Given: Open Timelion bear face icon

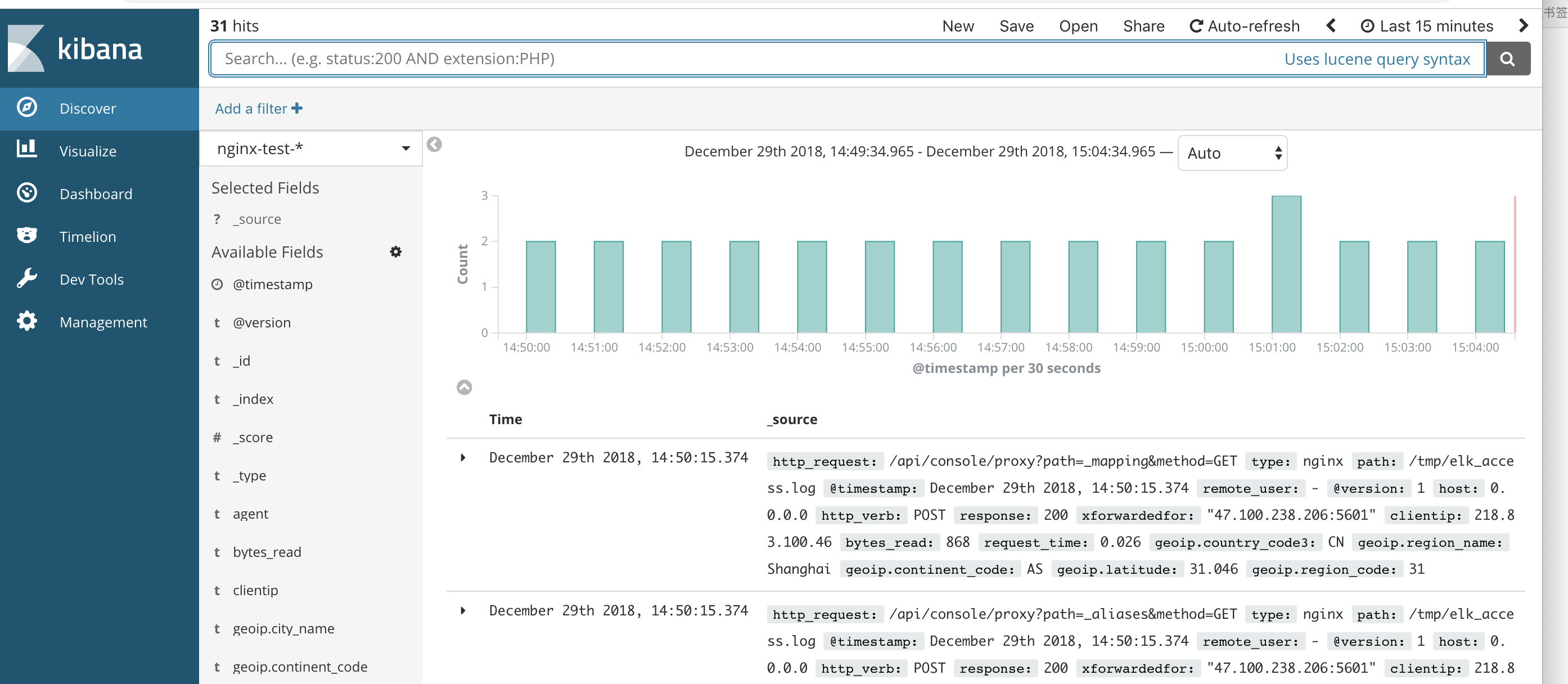Looking at the screenshot, I should 27,235.
